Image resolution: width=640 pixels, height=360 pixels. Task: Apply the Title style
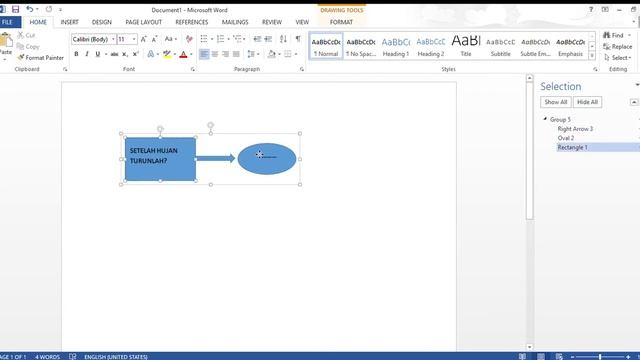coord(466,46)
